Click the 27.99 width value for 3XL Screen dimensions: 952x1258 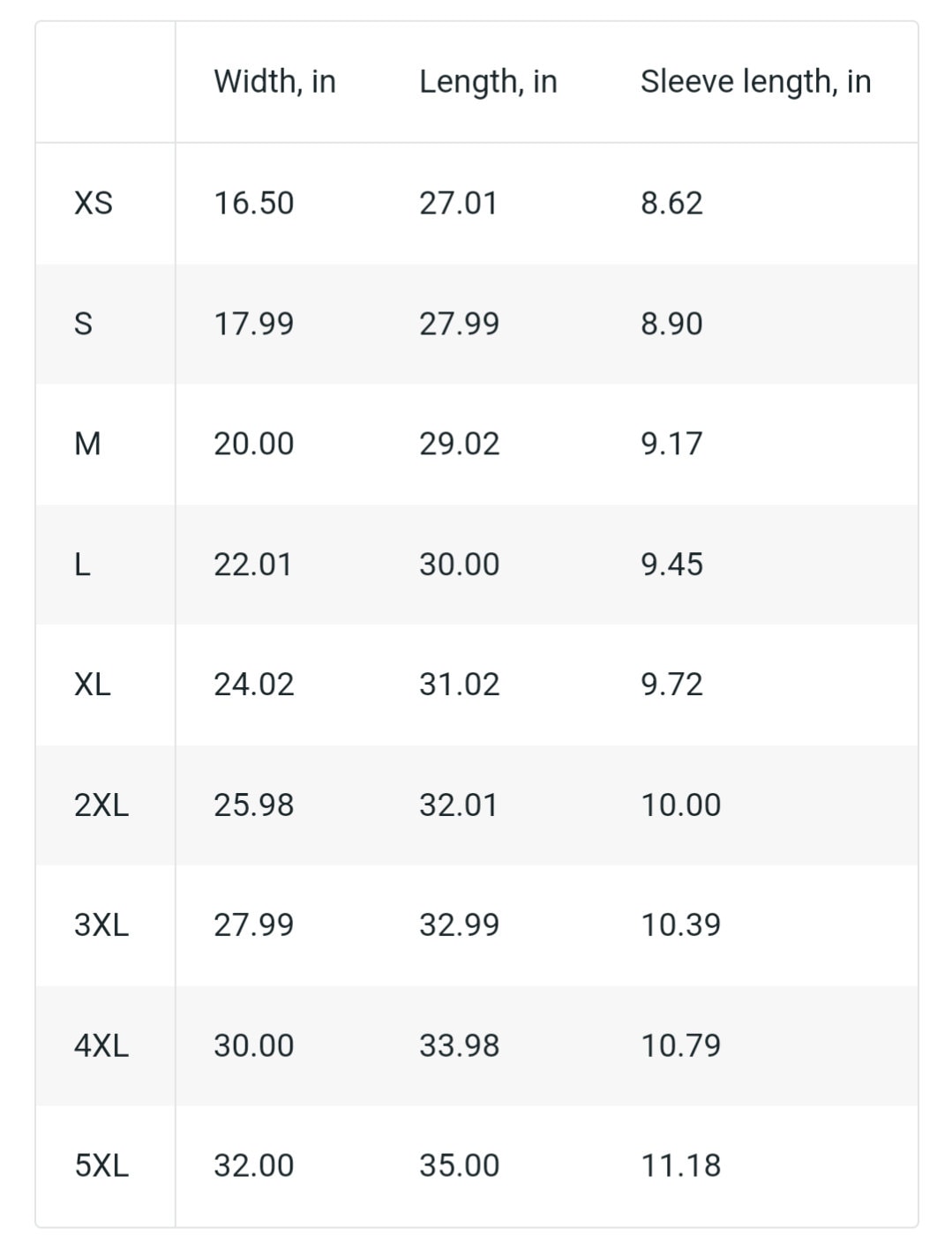pyautogui.click(x=254, y=925)
